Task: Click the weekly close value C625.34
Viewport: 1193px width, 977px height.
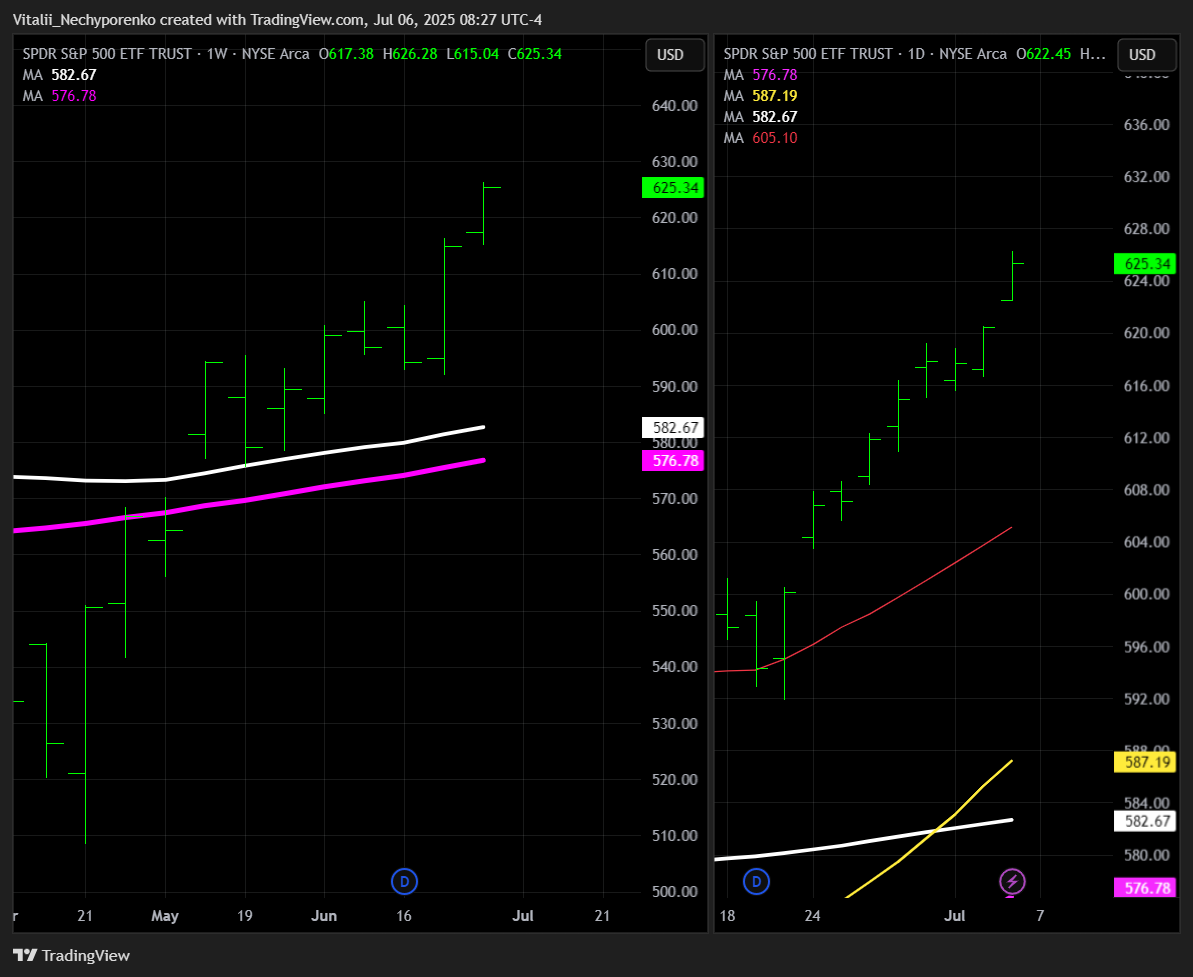Action: pyautogui.click(x=535, y=54)
